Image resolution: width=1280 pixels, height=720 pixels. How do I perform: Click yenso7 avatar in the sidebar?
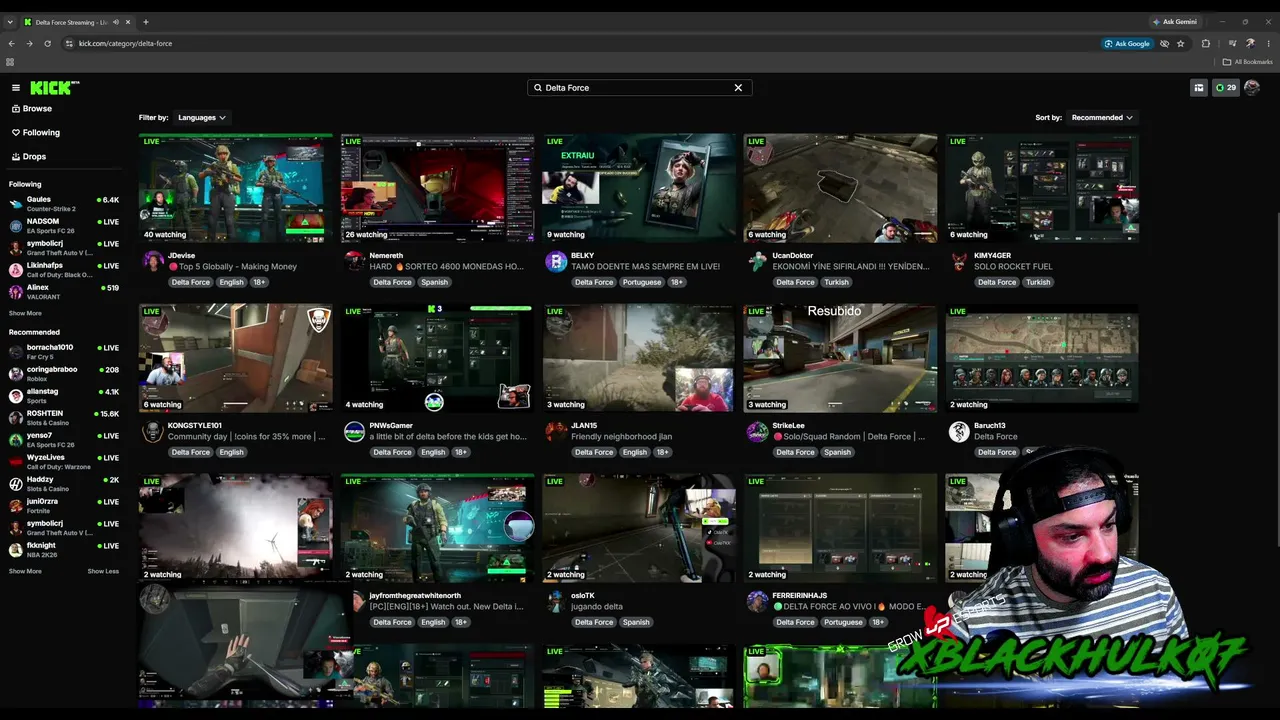[16, 440]
